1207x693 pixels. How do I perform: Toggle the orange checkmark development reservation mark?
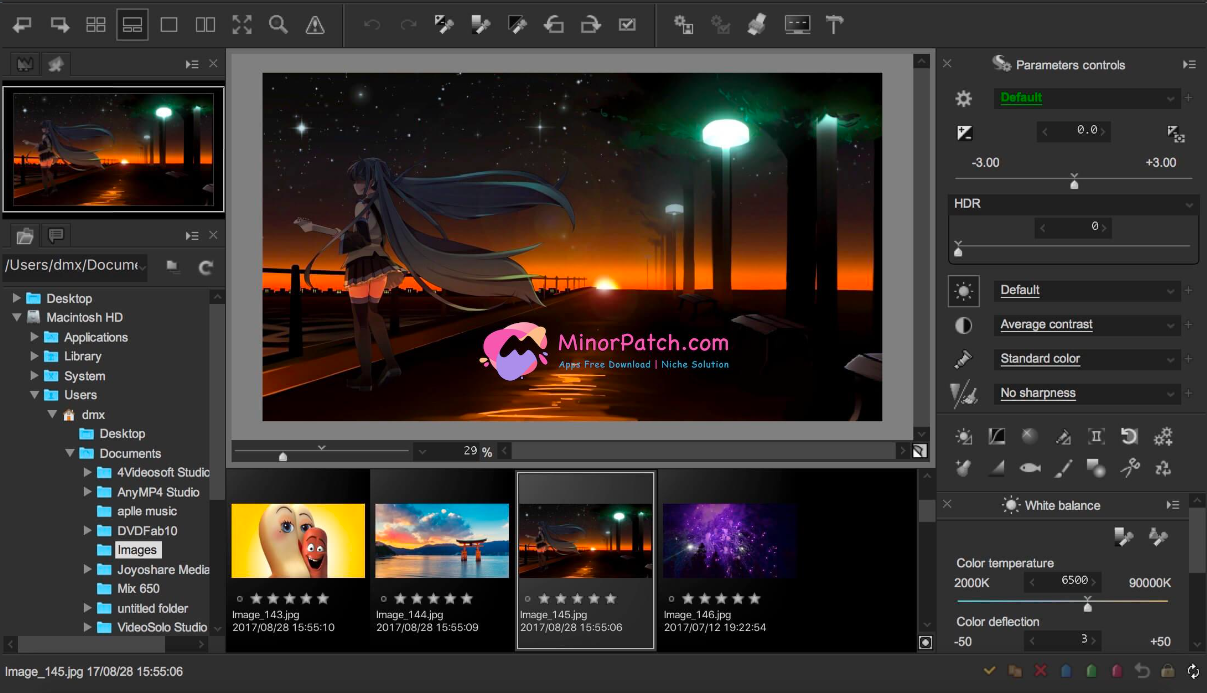click(990, 671)
